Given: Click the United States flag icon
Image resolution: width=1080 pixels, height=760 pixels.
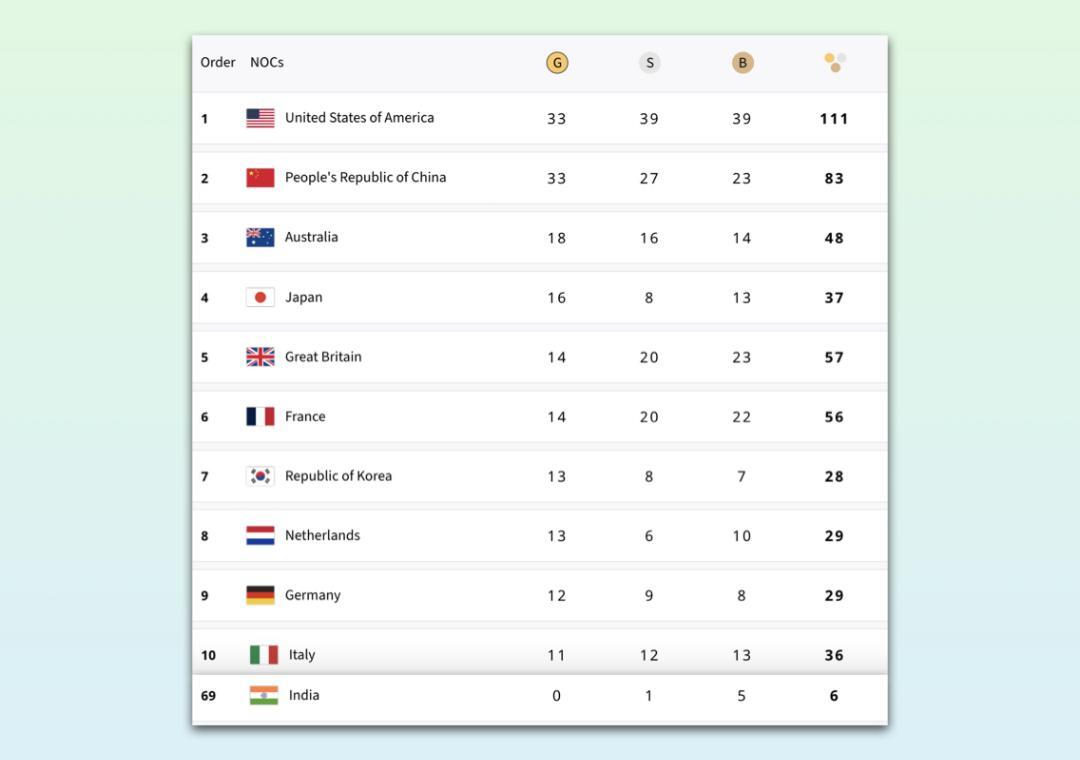Looking at the screenshot, I should 260,118.
